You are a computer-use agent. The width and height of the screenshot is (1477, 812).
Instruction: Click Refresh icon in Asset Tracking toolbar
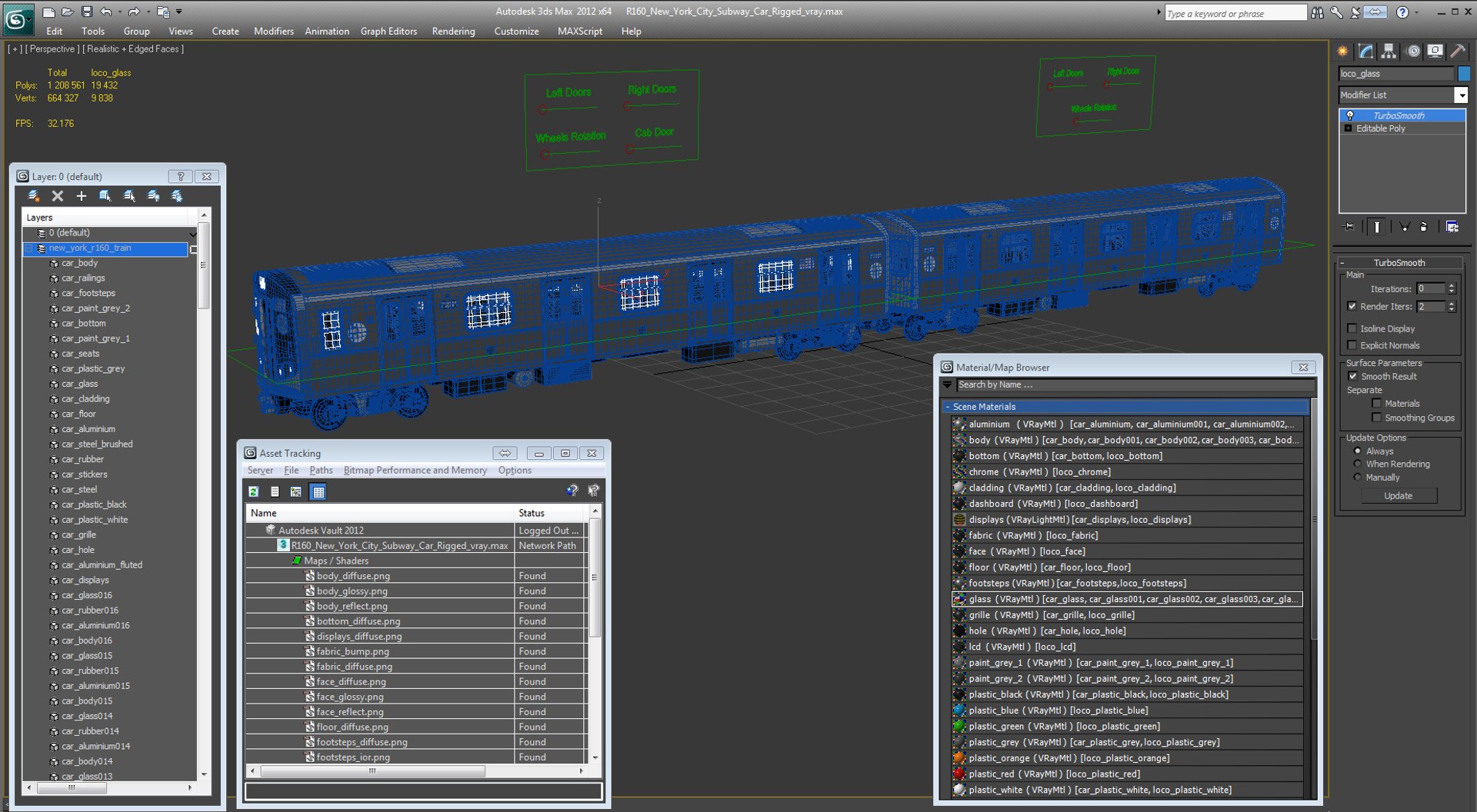point(253,491)
